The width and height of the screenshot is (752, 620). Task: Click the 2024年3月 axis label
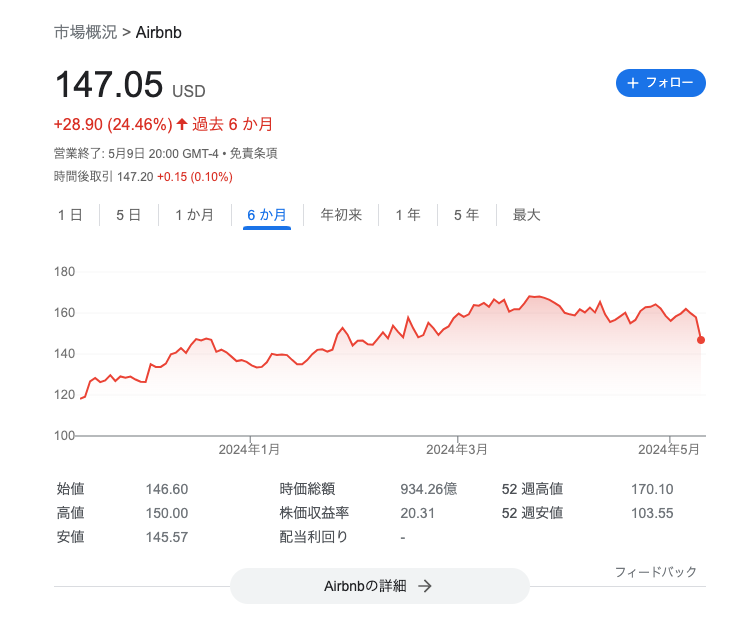click(x=457, y=449)
